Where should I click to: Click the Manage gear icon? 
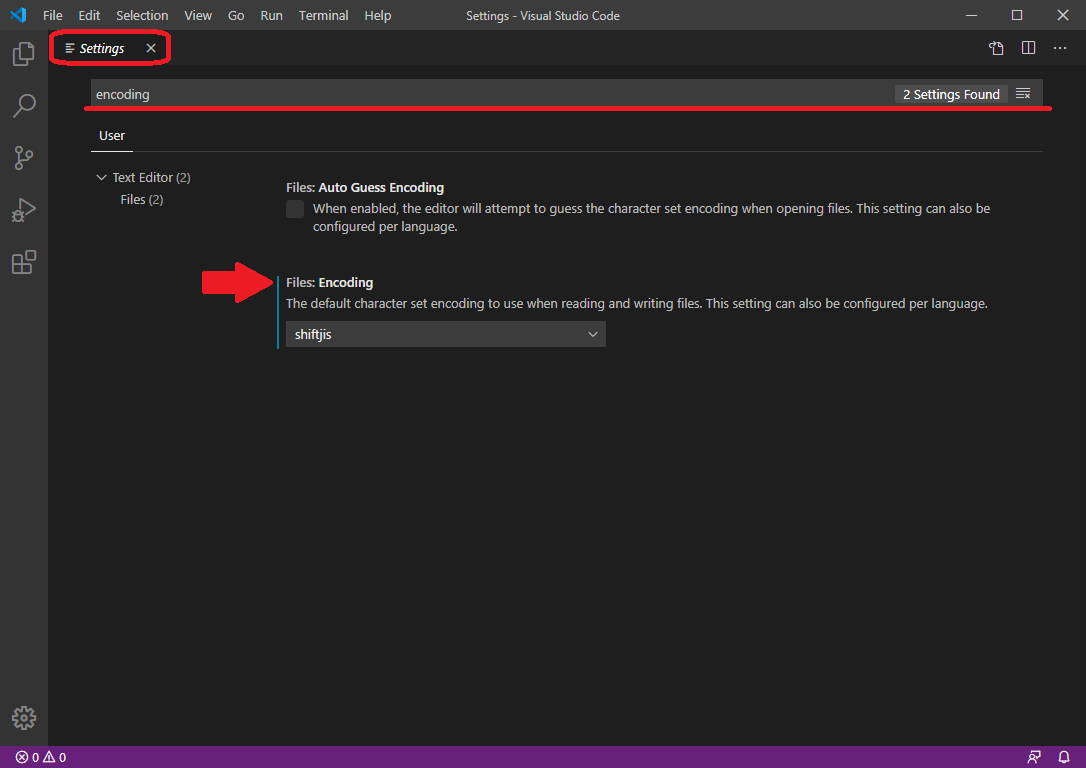24,718
